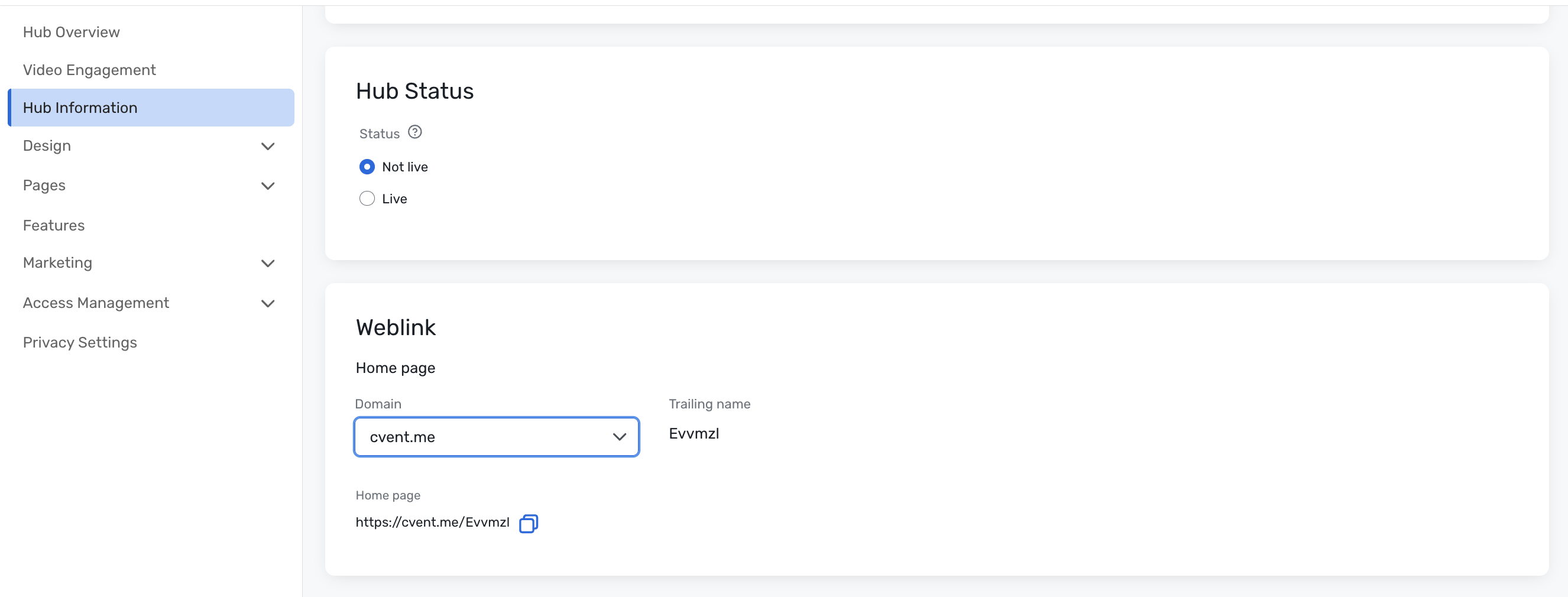Open Privacy Settings in sidebar
This screenshot has width=1568, height=597.
(80, 342)
